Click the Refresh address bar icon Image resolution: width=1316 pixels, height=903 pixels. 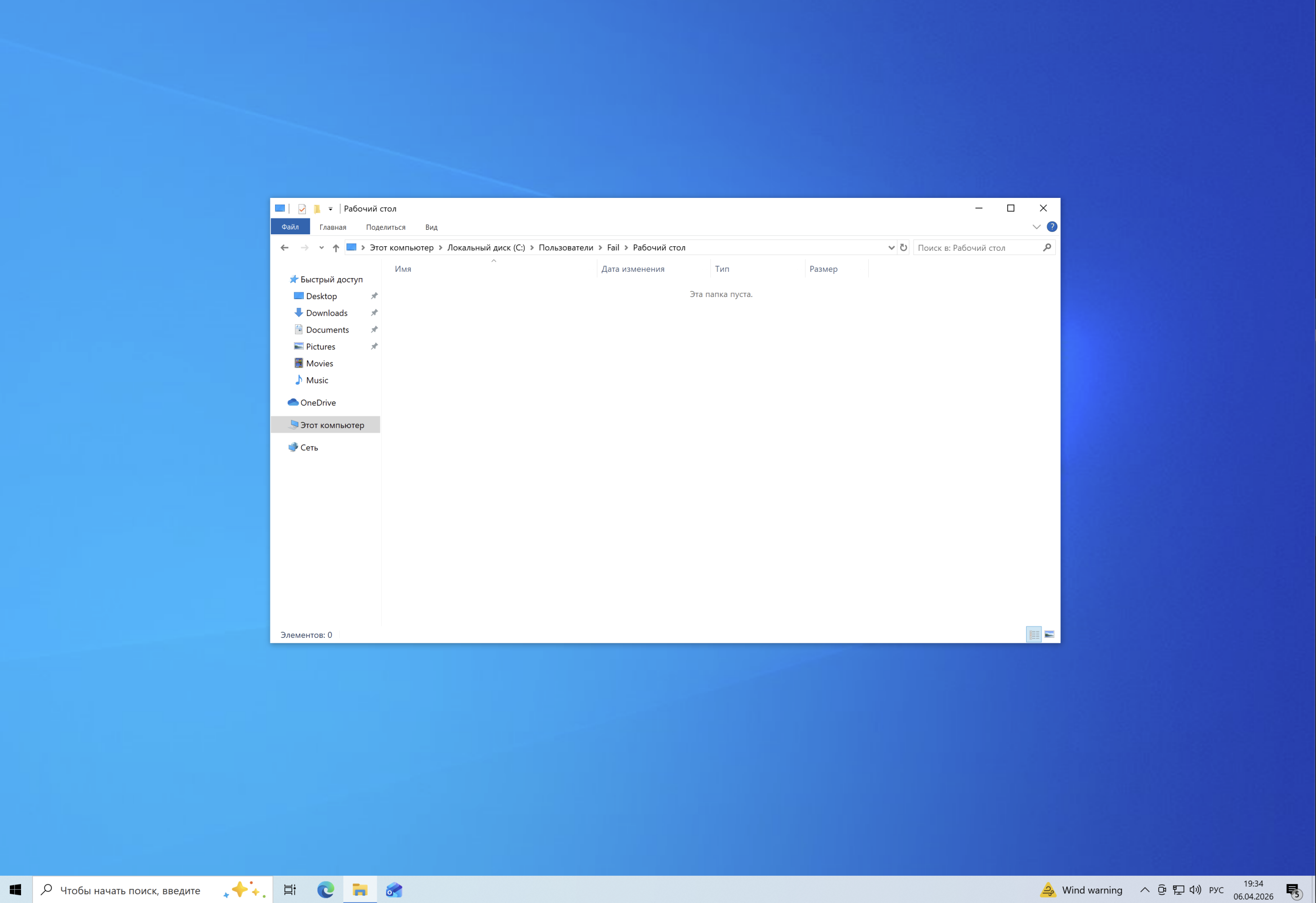(x=903, y=247)
